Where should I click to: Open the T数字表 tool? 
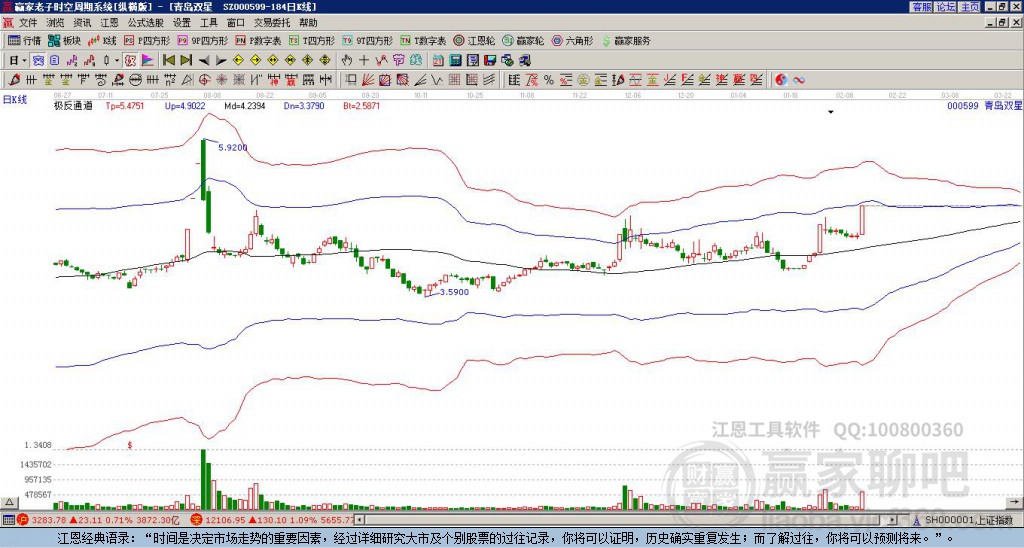click(423, 40)
